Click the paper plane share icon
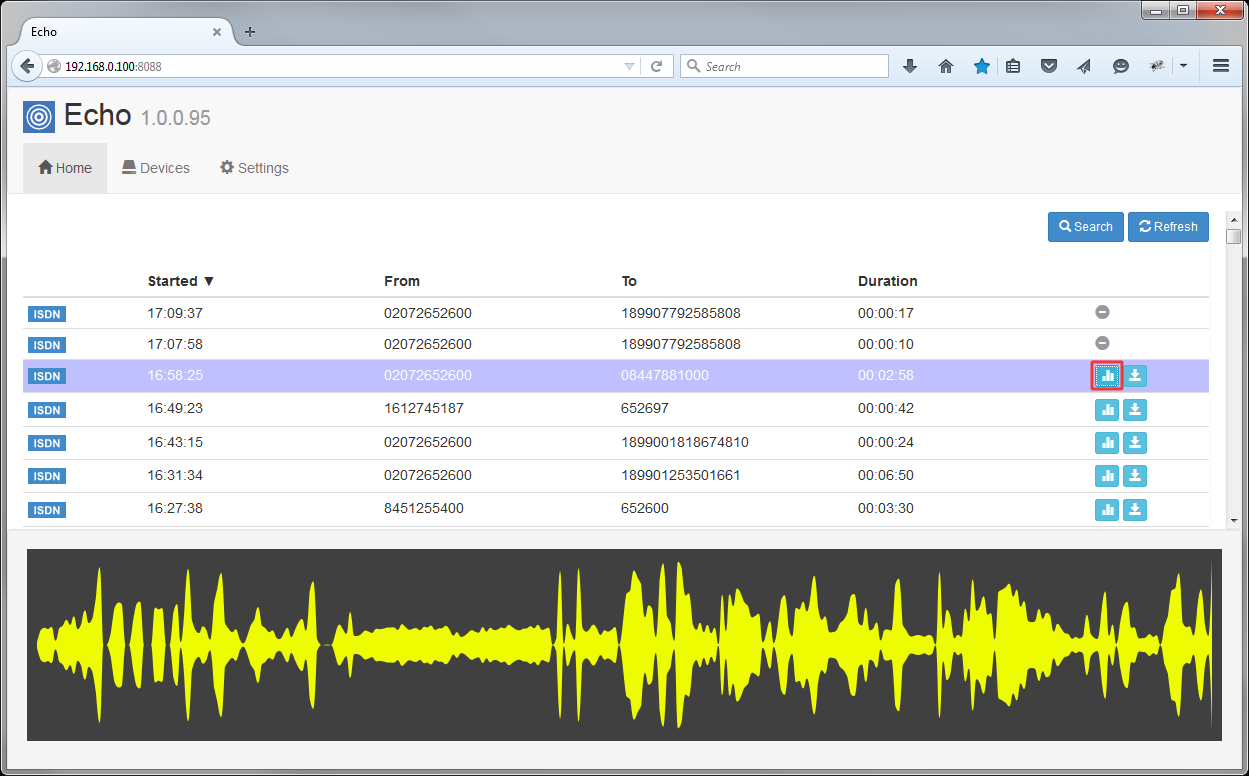Image resolution: width=1249 pixels, height=776 pixels. pos(1084,66)
